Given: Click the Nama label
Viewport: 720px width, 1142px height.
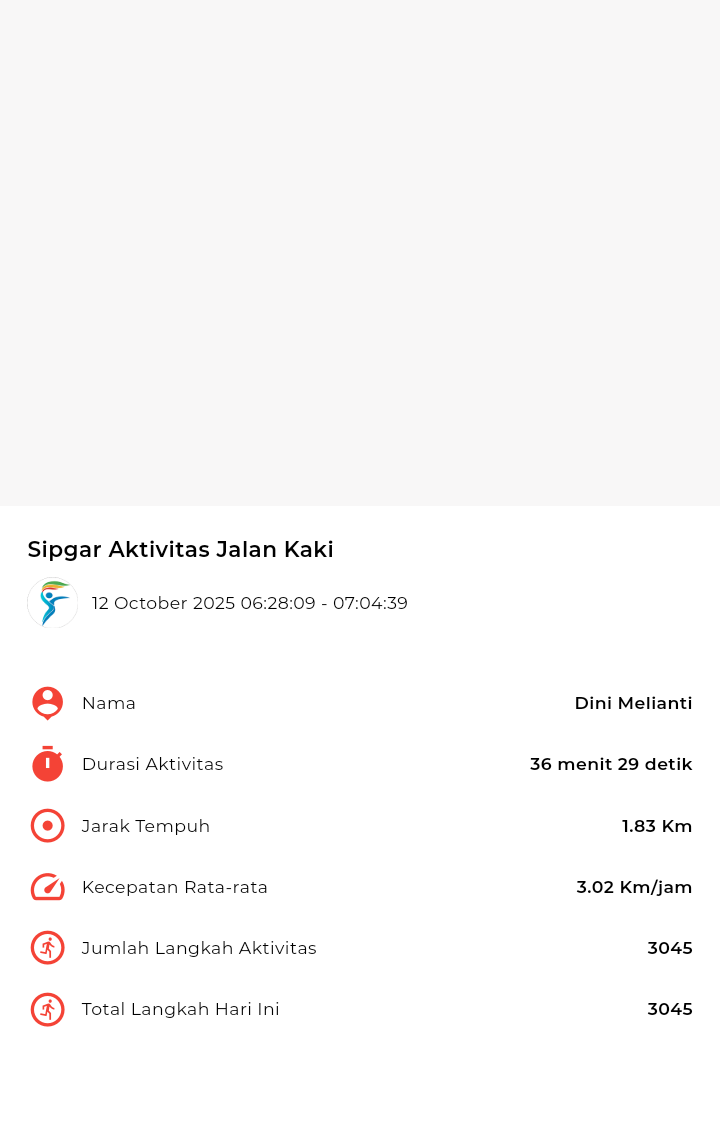Looking at the screenshot, I should click(x=108, y=703).
